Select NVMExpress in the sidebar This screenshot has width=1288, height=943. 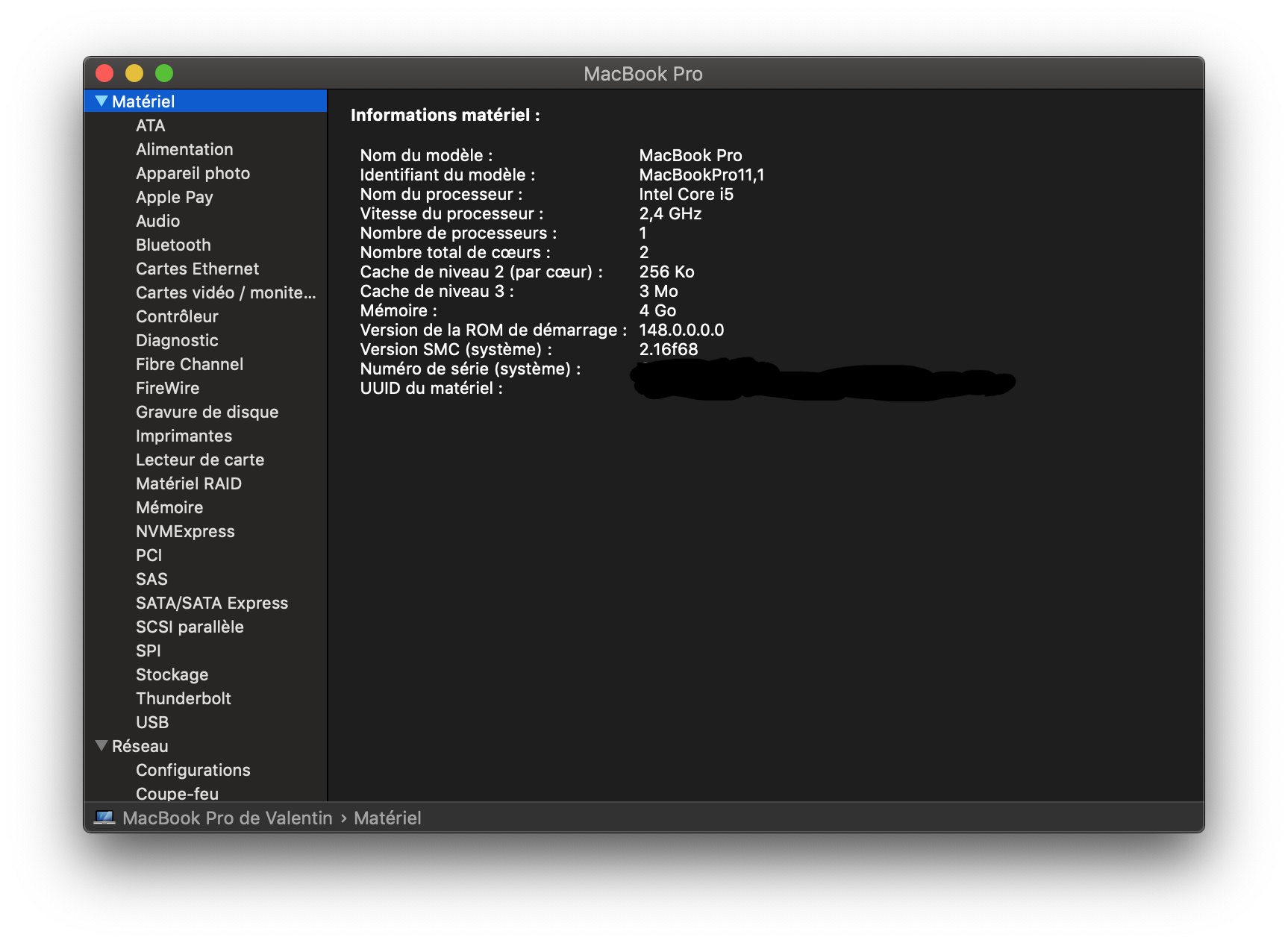185,531
